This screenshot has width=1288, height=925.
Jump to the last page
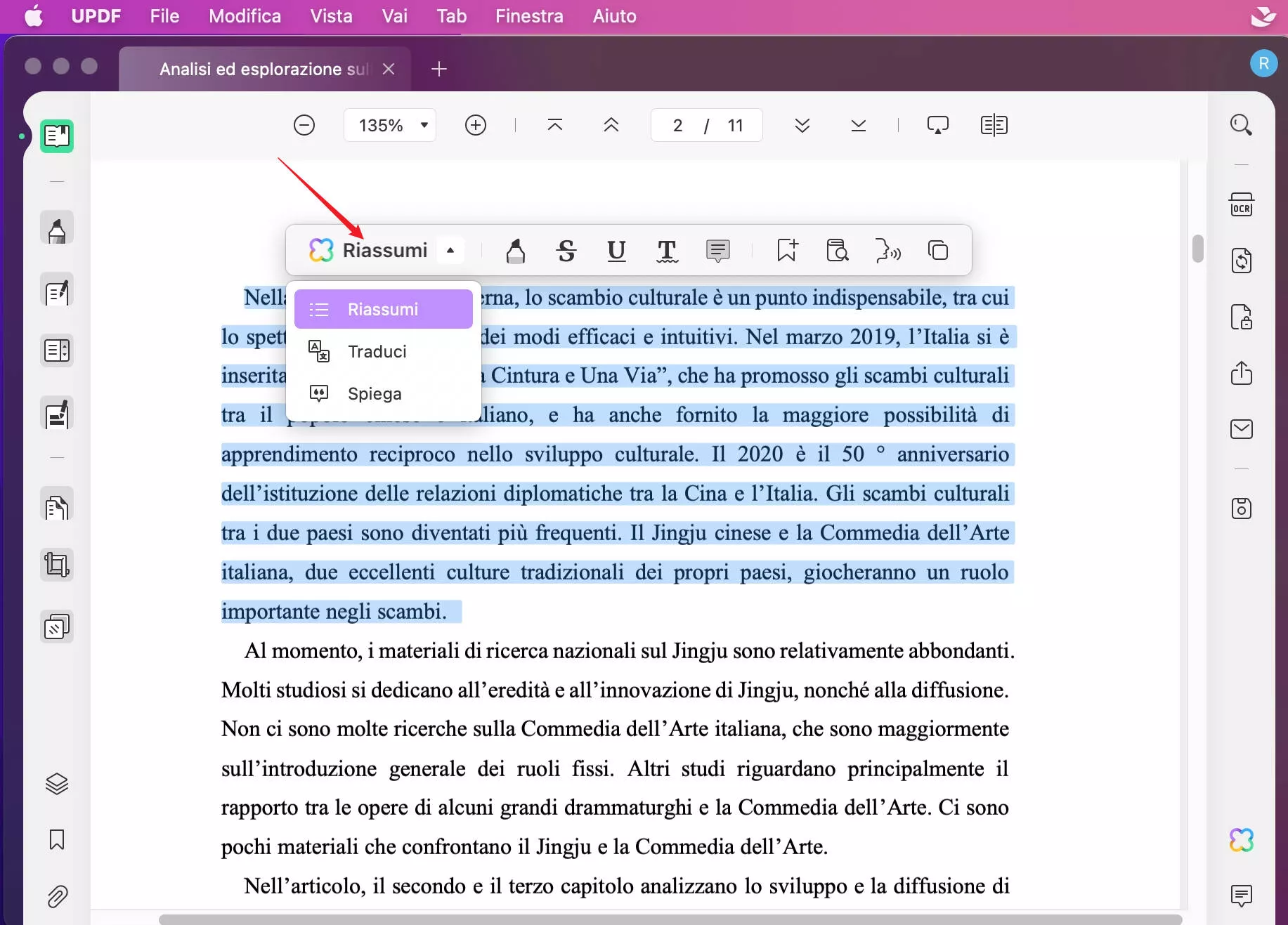[858, 125]
